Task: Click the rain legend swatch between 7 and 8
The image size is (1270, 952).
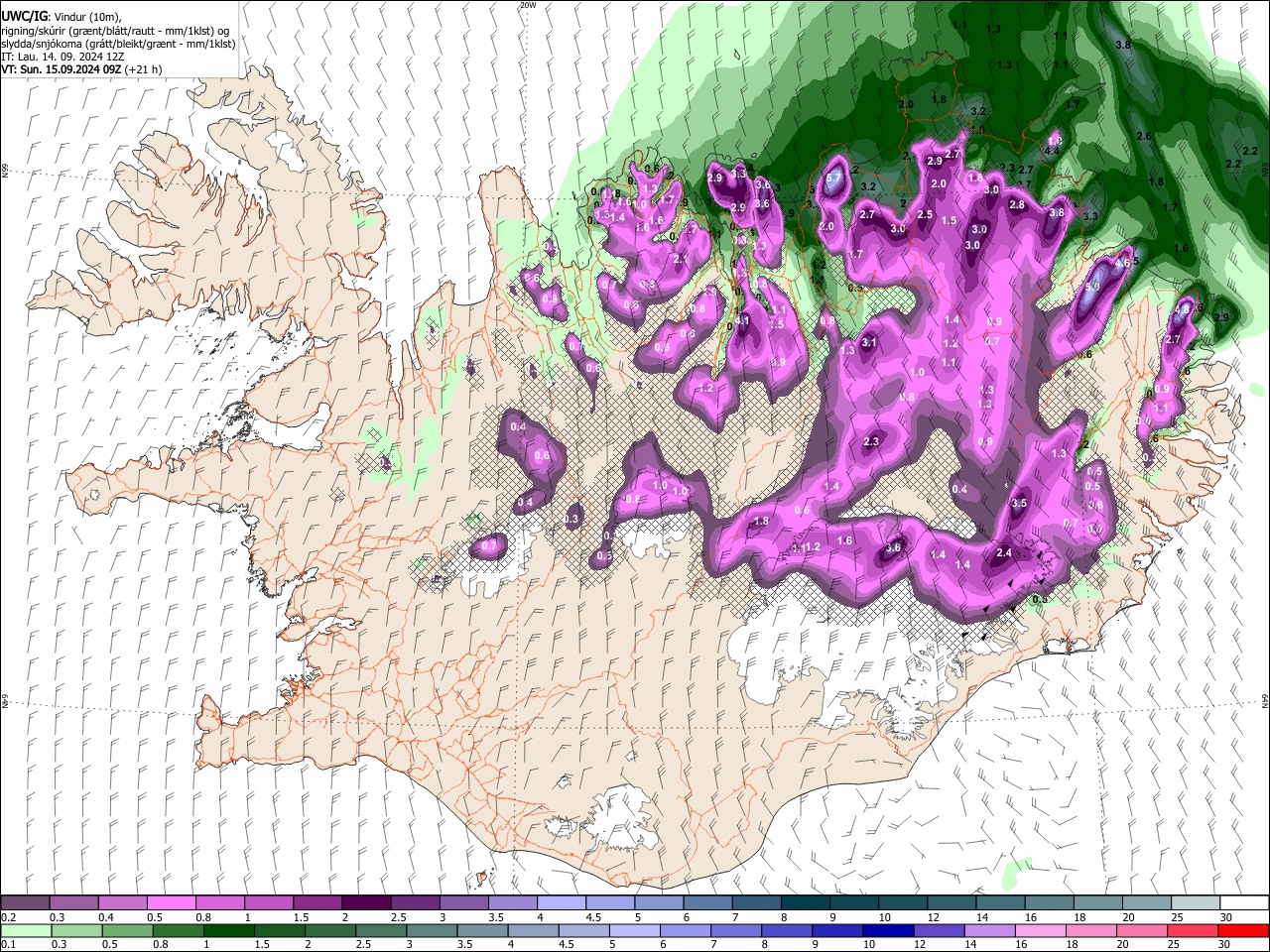Action: click(x=736, y=930)
